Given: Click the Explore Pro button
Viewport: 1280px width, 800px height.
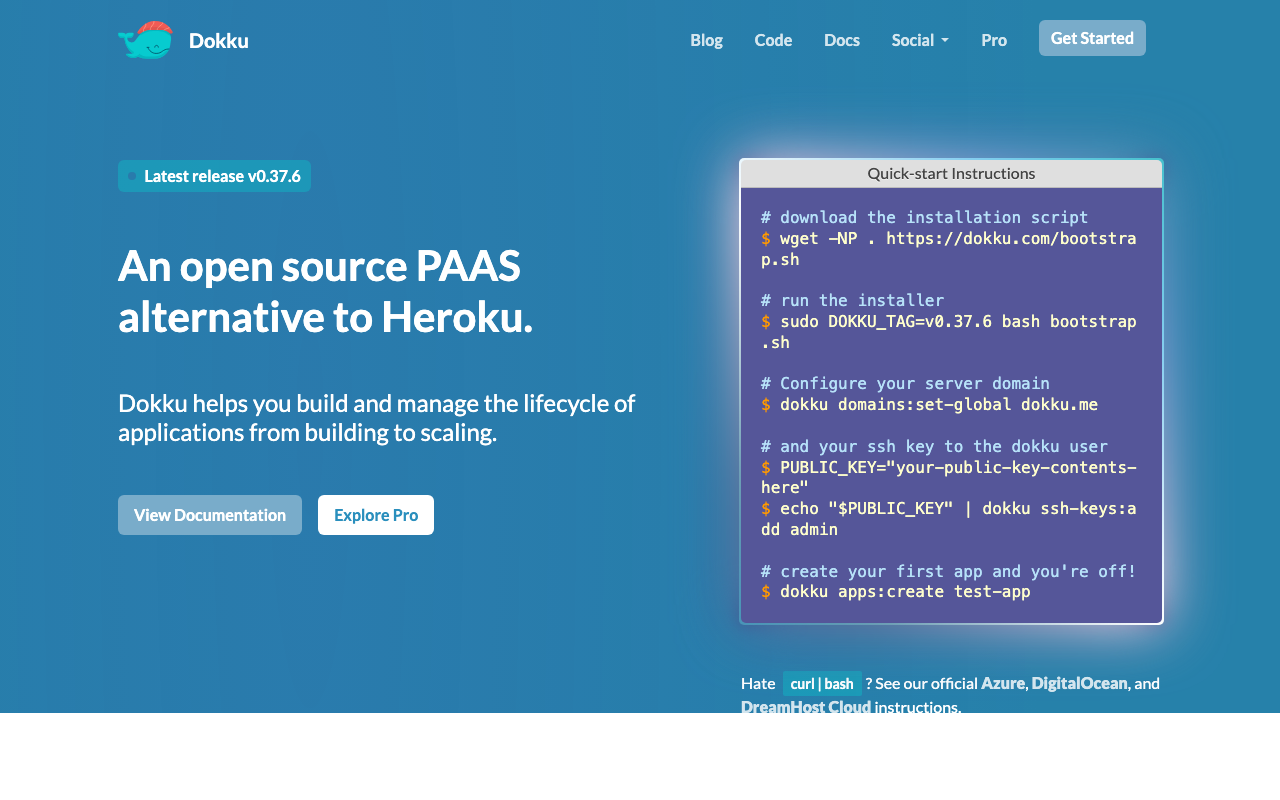Looking at the screenshot, I should [376, 515].
